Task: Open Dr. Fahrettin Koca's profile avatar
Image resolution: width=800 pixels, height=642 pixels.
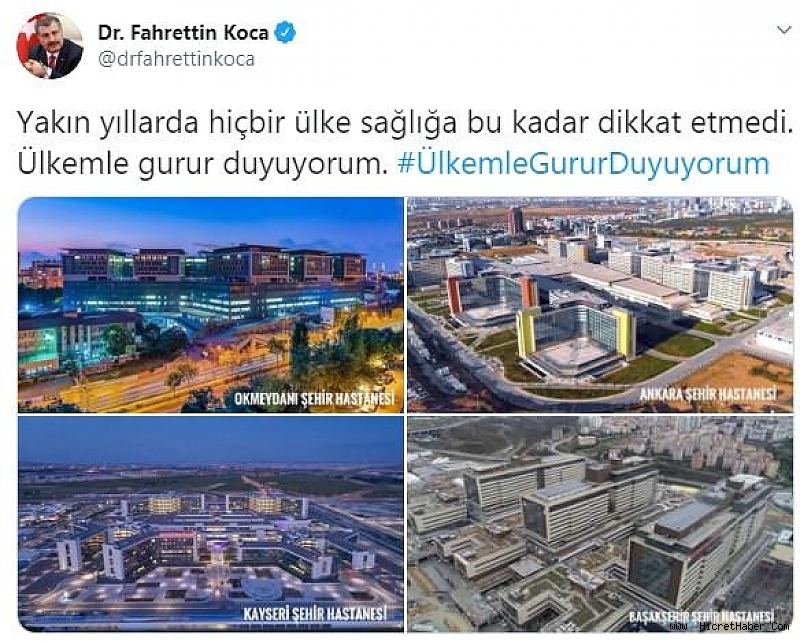Action: point(50,45)
